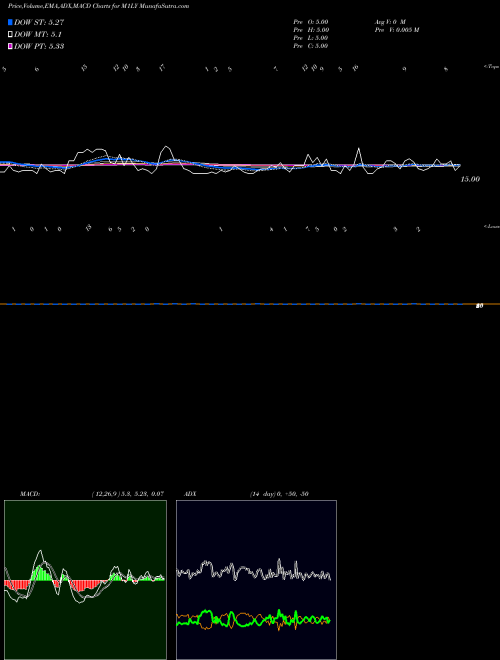Click the 'Pre V: 0.005 M' volume text
Screen dimensions: 500x660
397,30
